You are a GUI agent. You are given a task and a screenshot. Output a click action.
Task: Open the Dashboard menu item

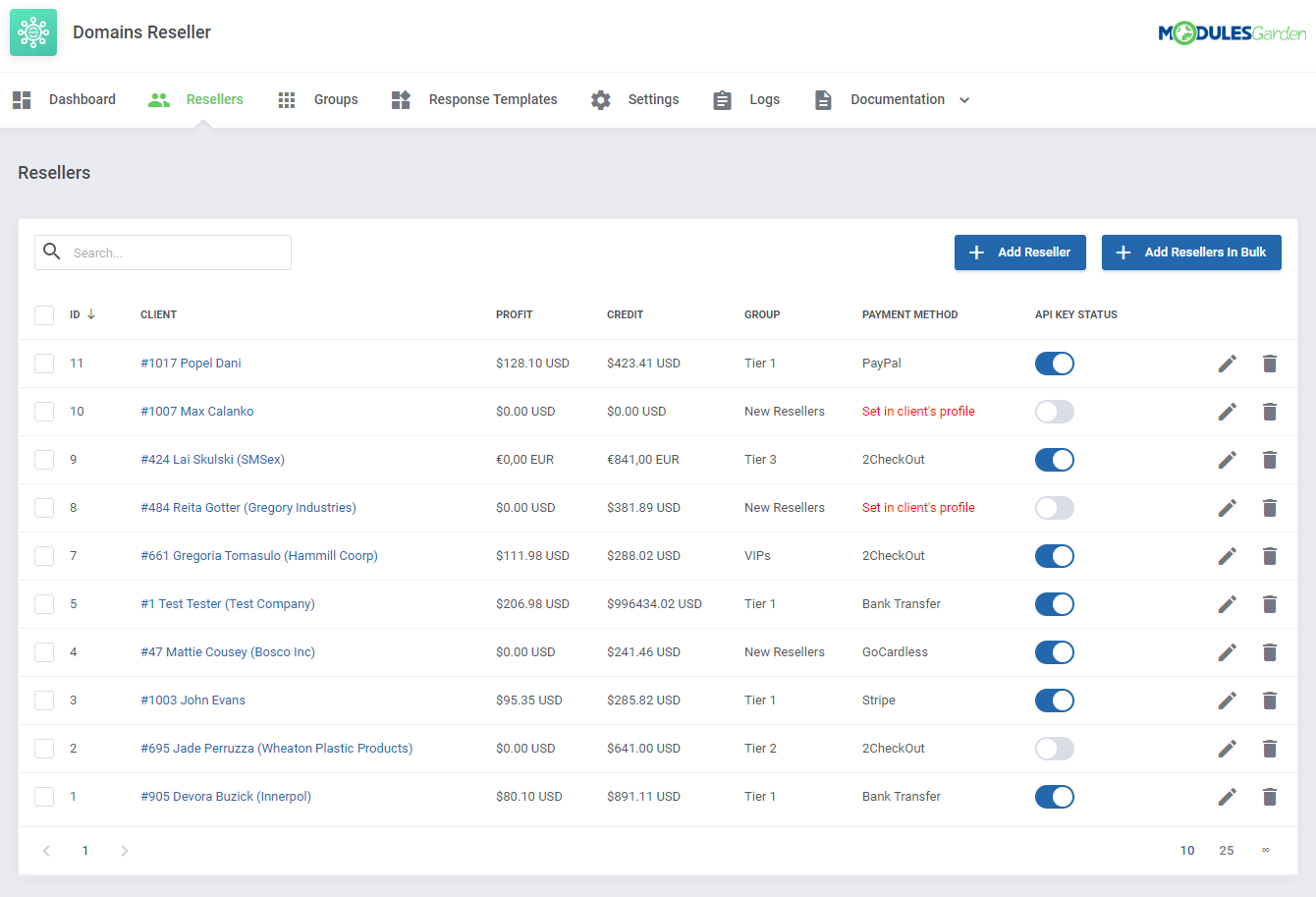pos(82,99)
